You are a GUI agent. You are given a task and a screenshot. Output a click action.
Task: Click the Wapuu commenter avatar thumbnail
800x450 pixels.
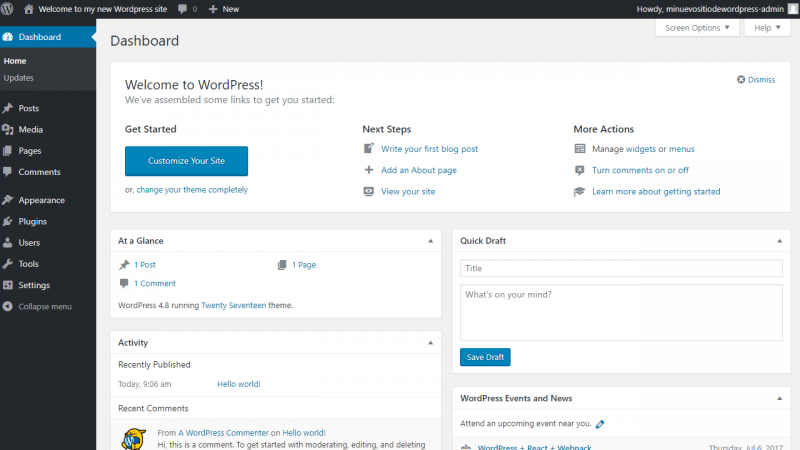(134, 439)
